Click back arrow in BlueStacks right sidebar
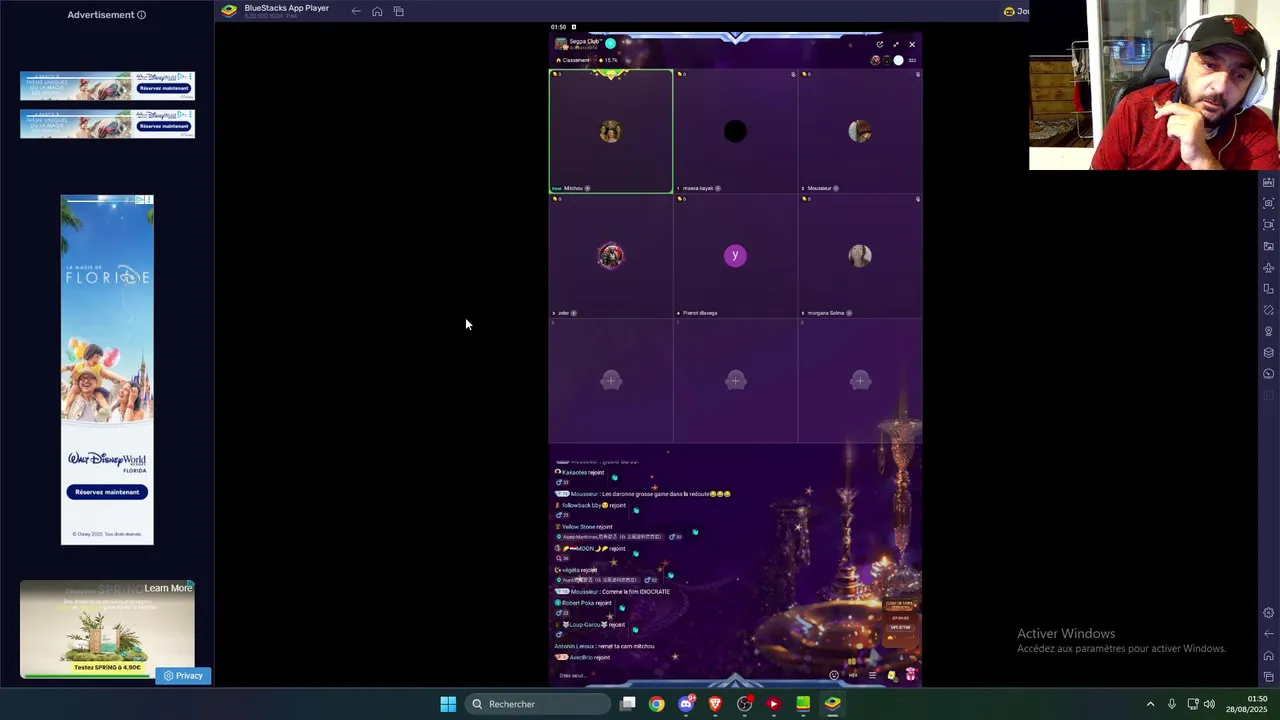Image resolution: width=1280 pixels, height=720 pixels. click(x=1268, y=634)
